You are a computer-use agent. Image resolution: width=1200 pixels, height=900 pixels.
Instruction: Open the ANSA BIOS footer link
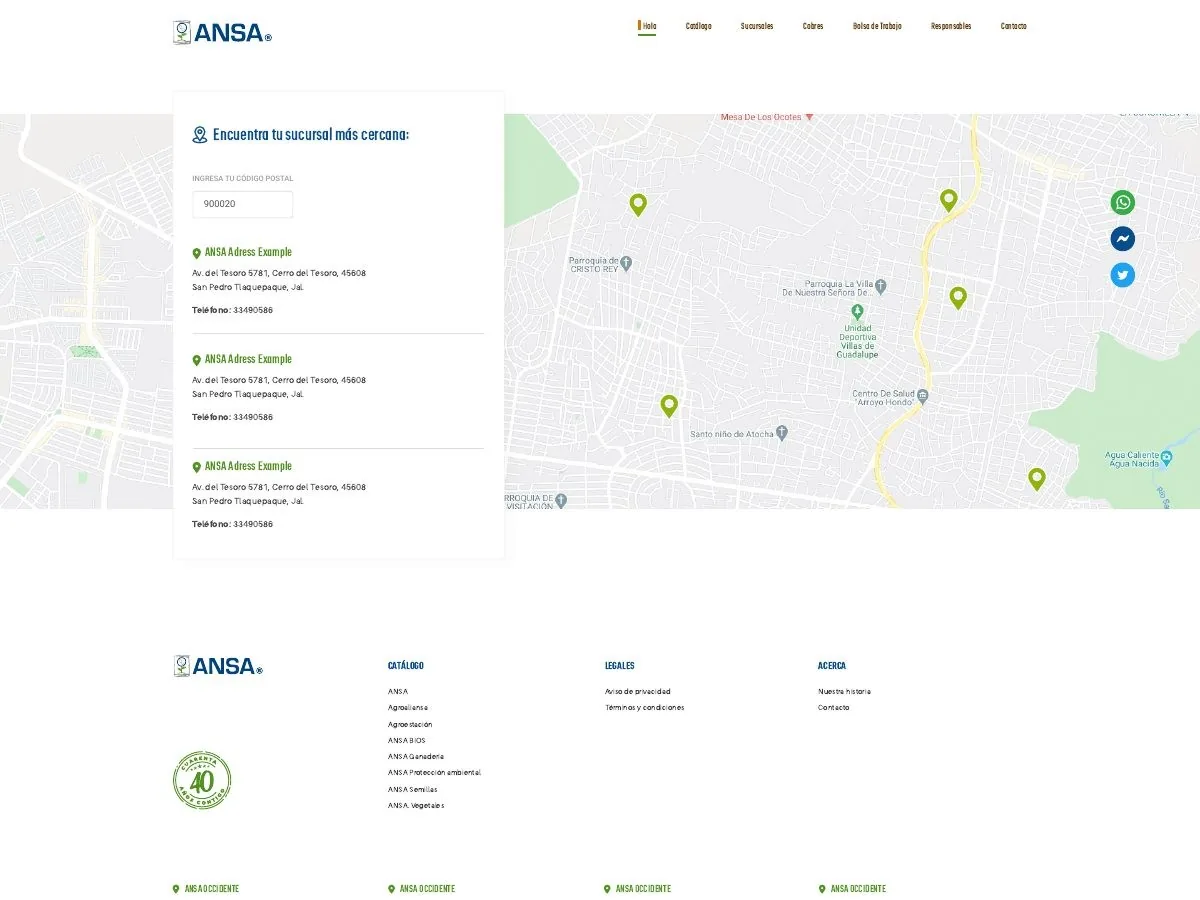click(x=407, y=741)
